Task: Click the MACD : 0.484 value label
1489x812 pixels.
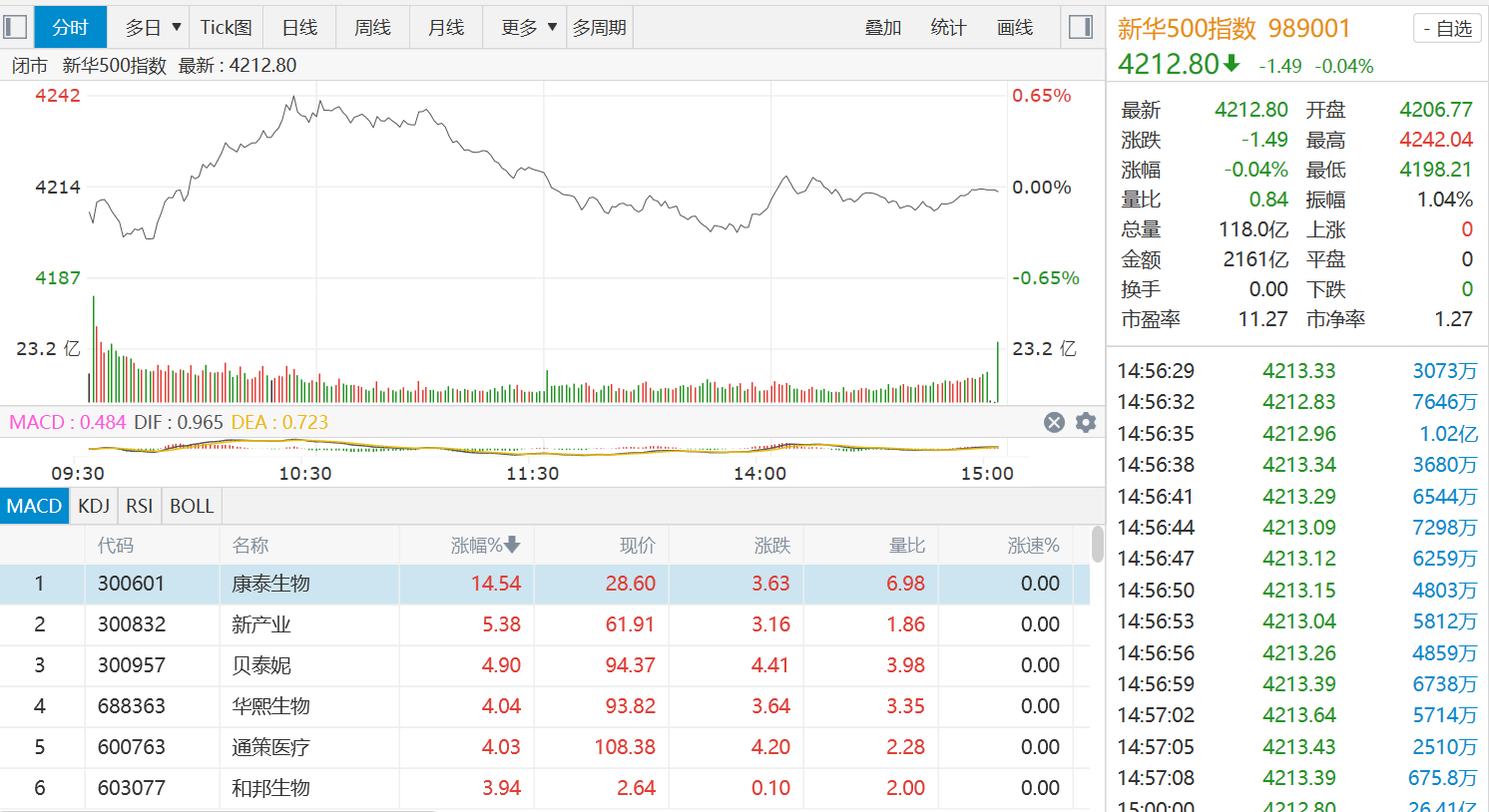Action: (68, 422)
